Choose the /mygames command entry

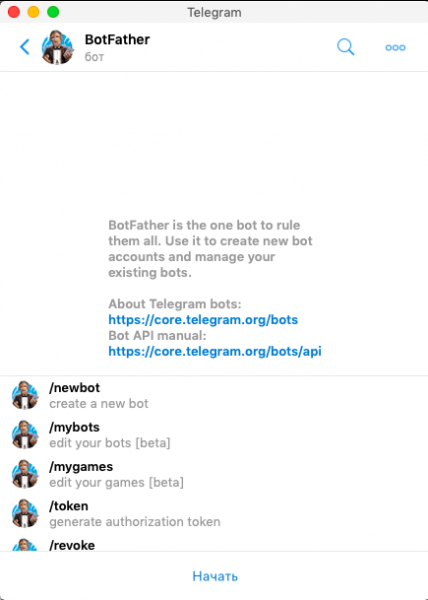click(214, 474)
